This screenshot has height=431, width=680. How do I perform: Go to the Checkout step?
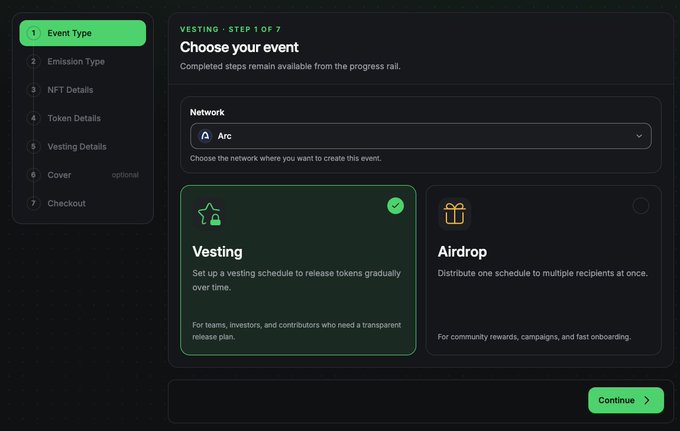pos(82,203)
